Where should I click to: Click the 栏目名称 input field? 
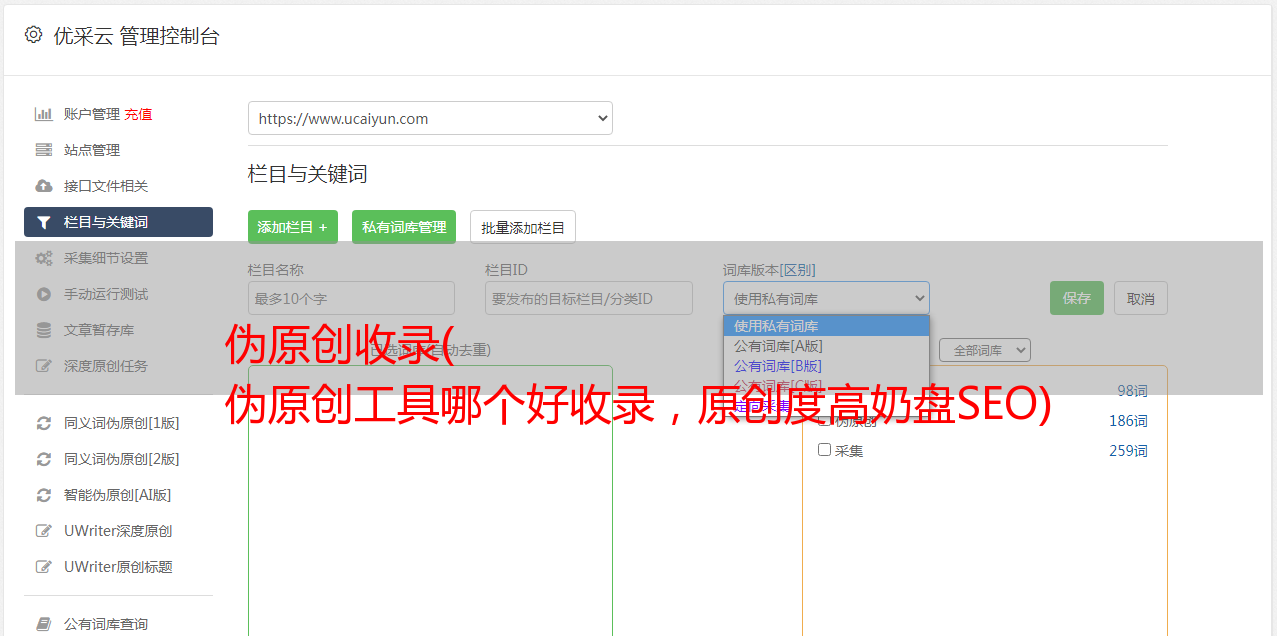(351, 298)
